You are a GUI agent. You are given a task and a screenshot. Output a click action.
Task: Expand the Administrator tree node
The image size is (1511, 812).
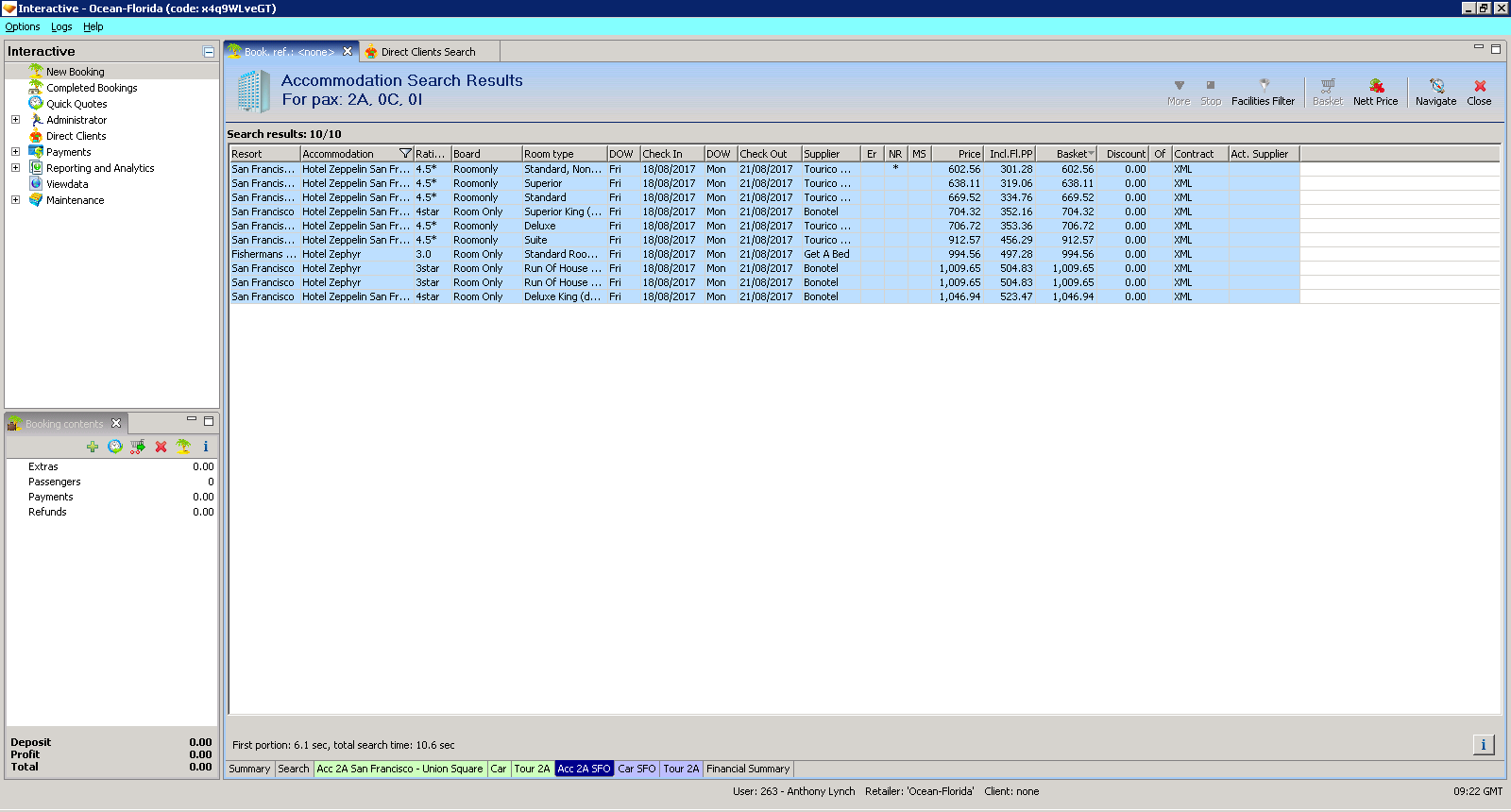15,120
